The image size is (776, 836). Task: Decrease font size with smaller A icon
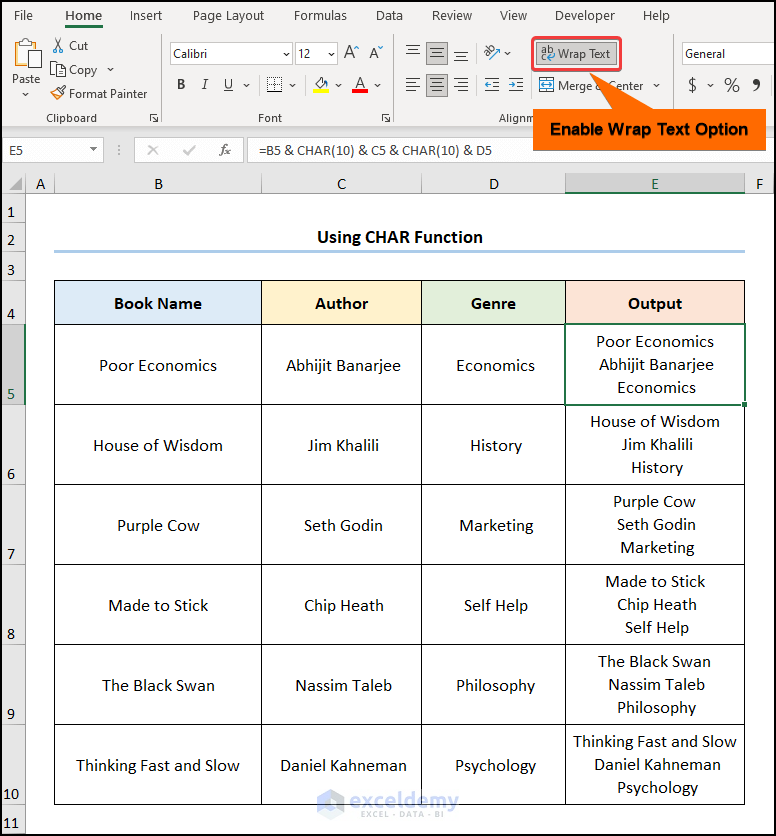pyautogui.click(x=376, y=52)
